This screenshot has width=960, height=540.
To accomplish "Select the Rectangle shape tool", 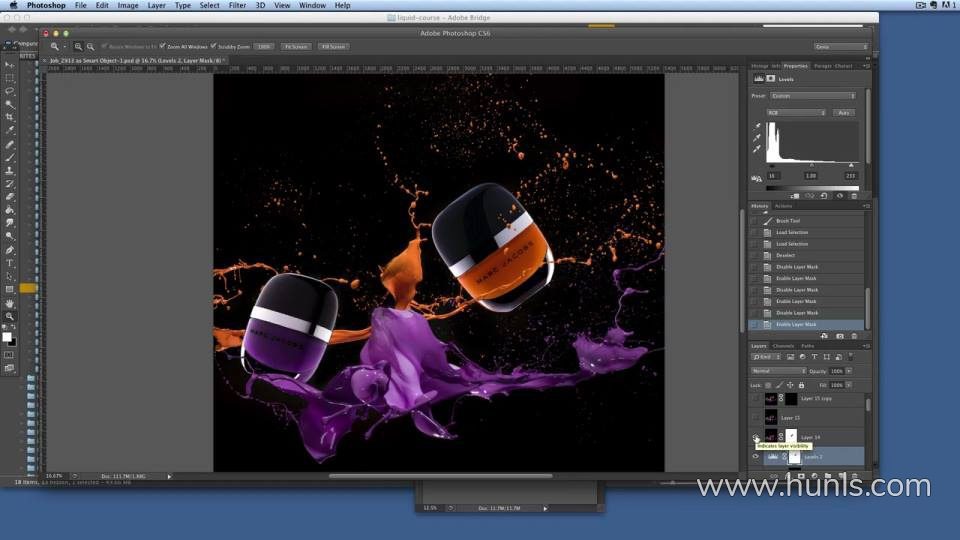I will [x=9, y=290].
